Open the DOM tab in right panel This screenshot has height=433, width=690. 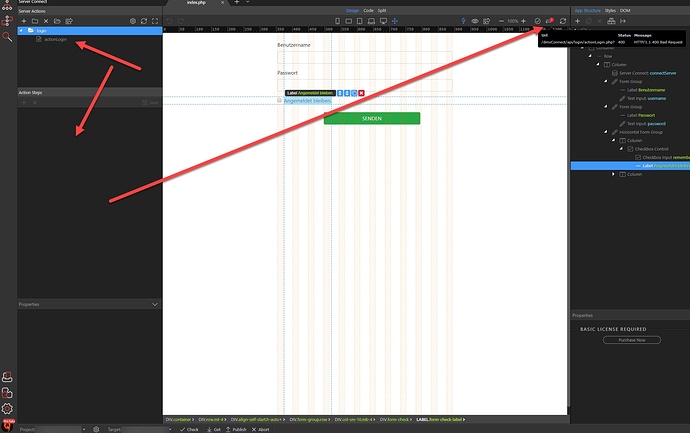pyautogui.click(x=625, y=11)
